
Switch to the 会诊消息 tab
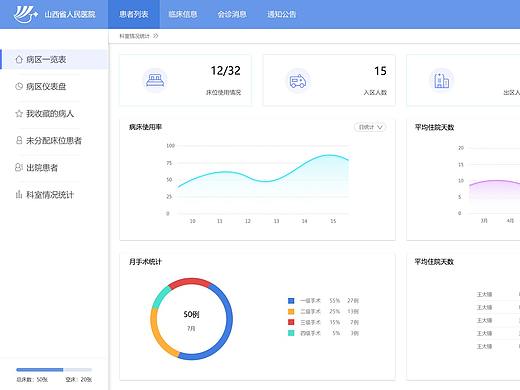pyautogui.click(x=232, y=14)
